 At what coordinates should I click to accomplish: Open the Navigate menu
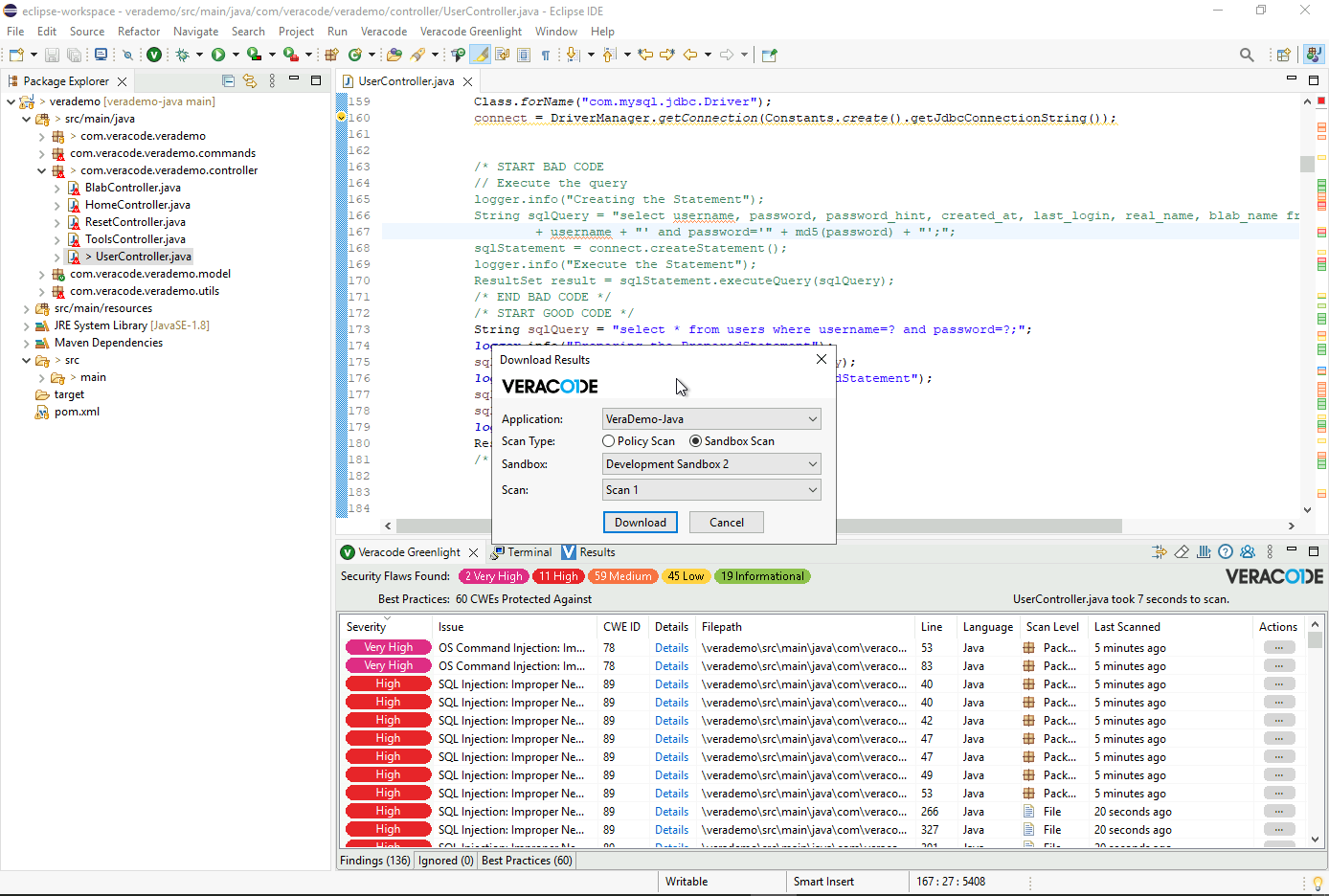pos(195,32)
